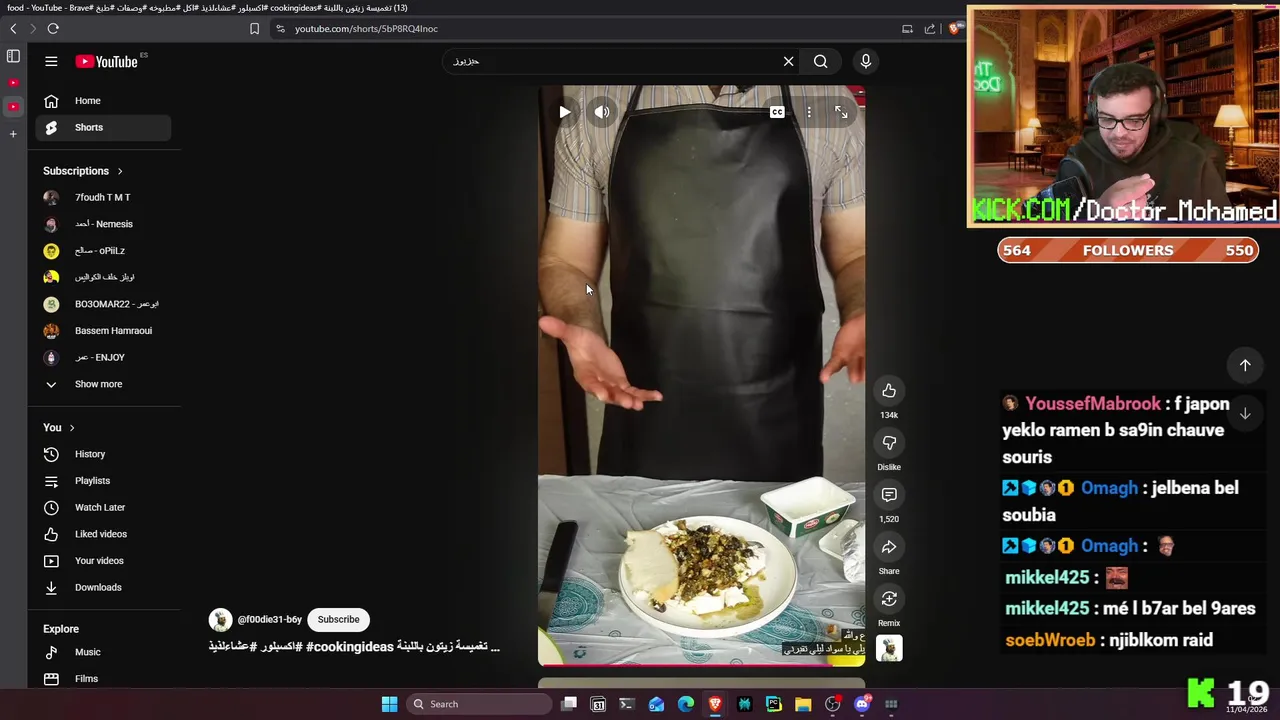This screenshot has width=1280, height=720.
Task: Reload the page in Brave
Action: tap(53, 29)
